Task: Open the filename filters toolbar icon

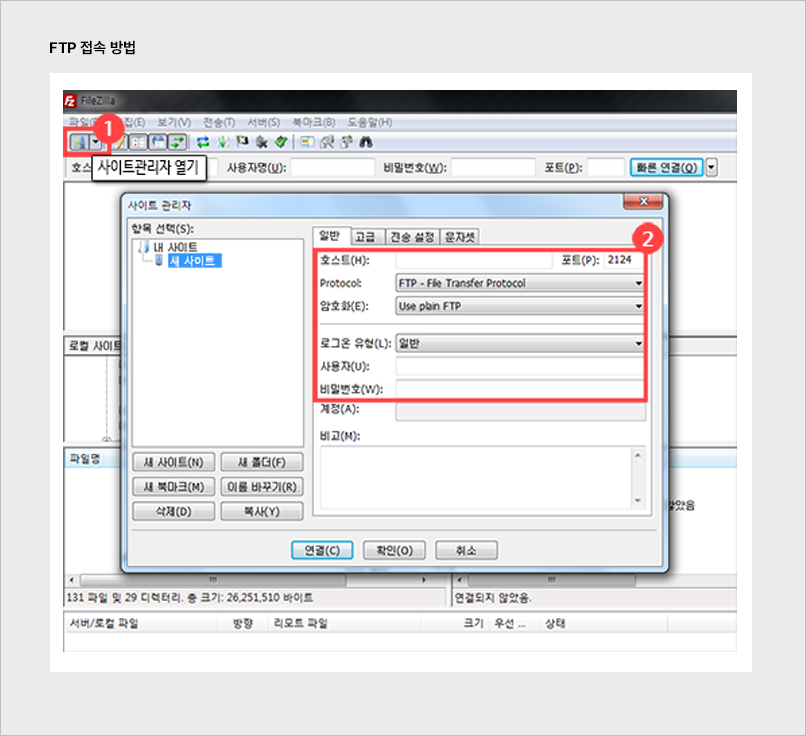Action: pos(308,142)
